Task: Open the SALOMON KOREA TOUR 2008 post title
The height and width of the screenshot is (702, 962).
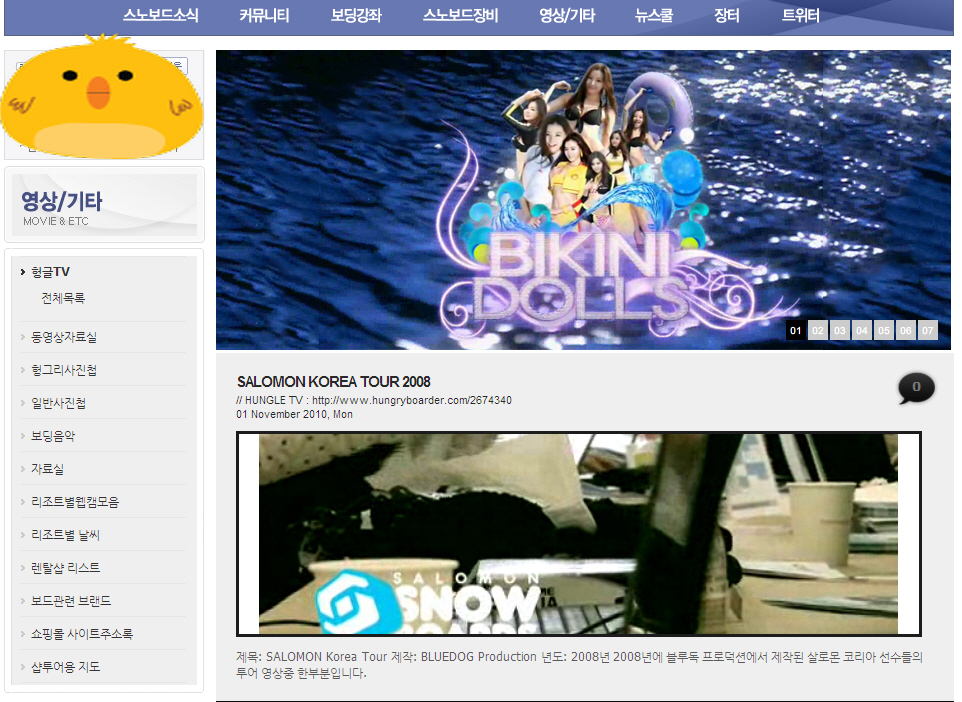Action: [x=334, y=382]
